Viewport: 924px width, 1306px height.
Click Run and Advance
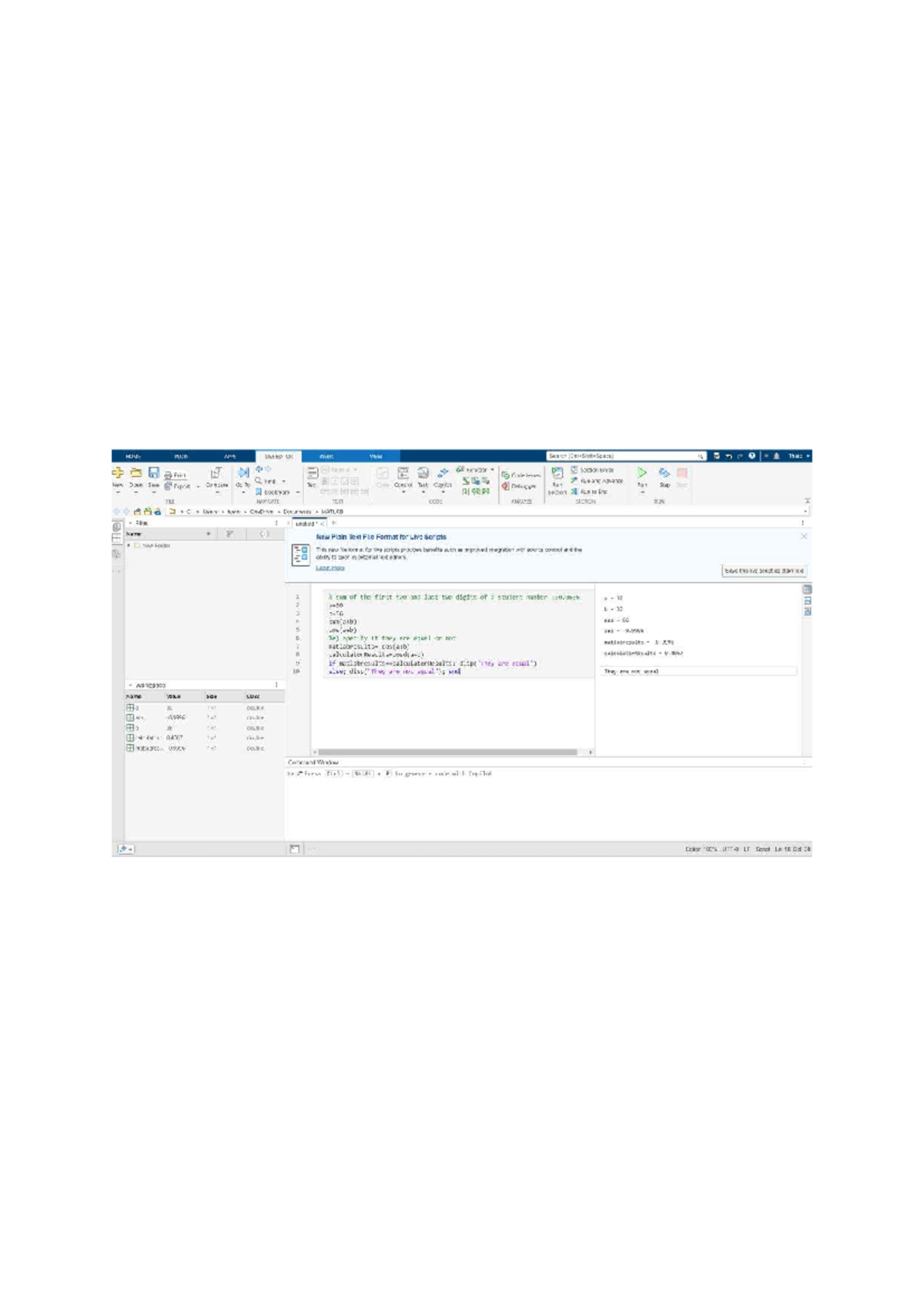(x=597, y=481)
